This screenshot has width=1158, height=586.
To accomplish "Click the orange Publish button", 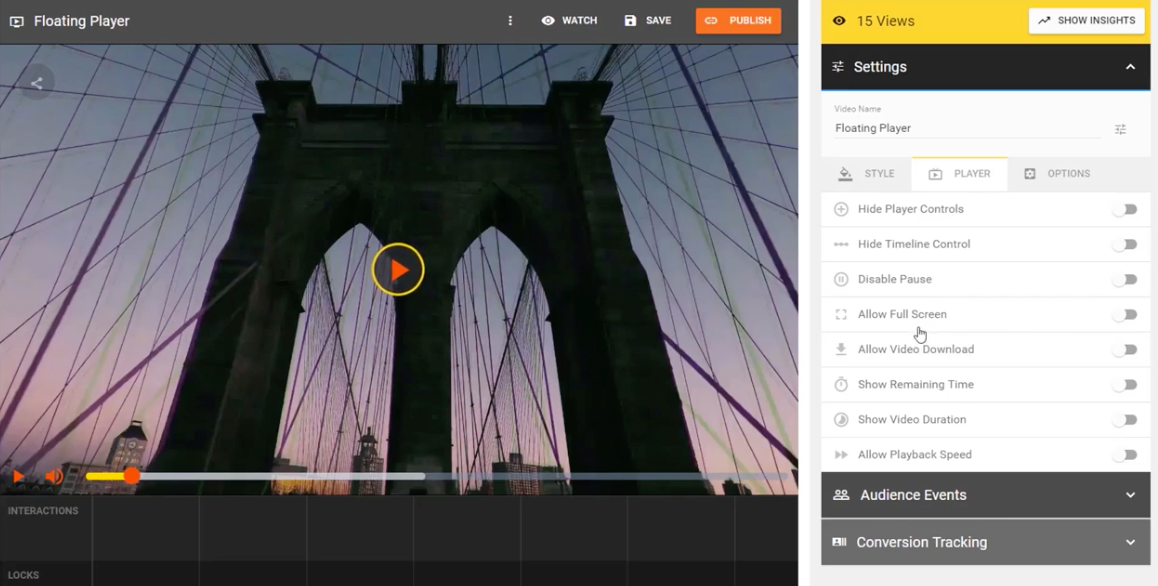I will tap(738, 21).
